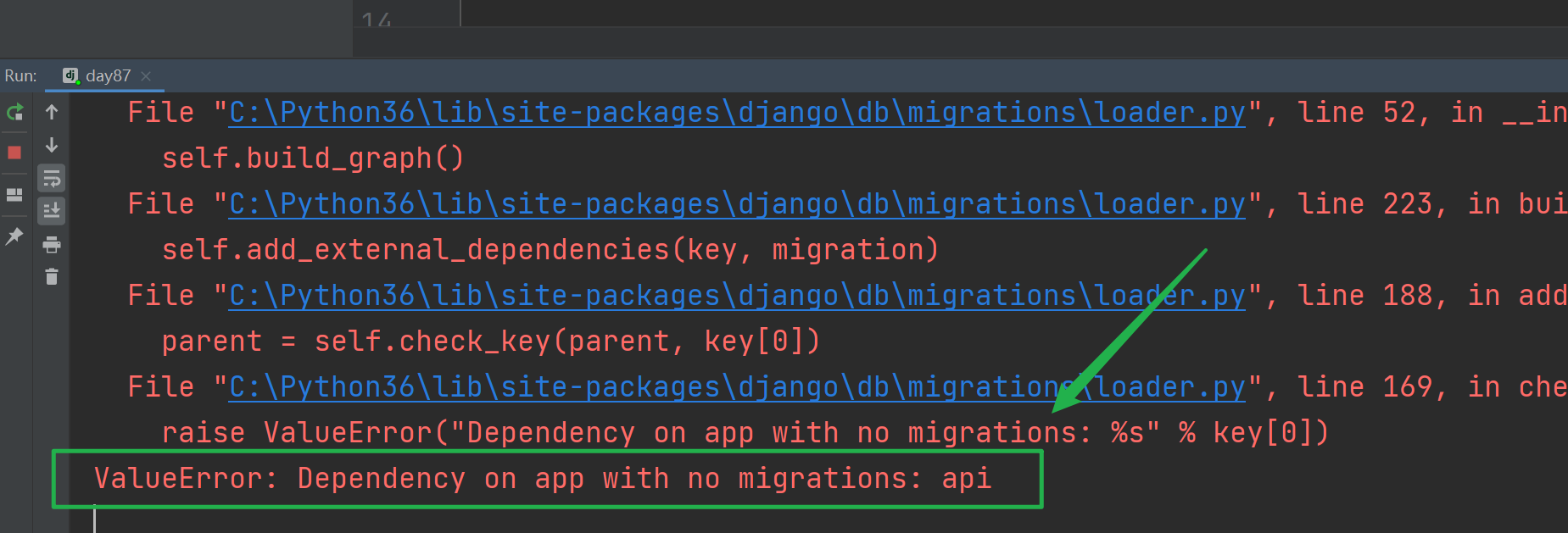Click the Run: tool window label
Viewport: 1568px width, 533px height.
(x=20, y=75)
